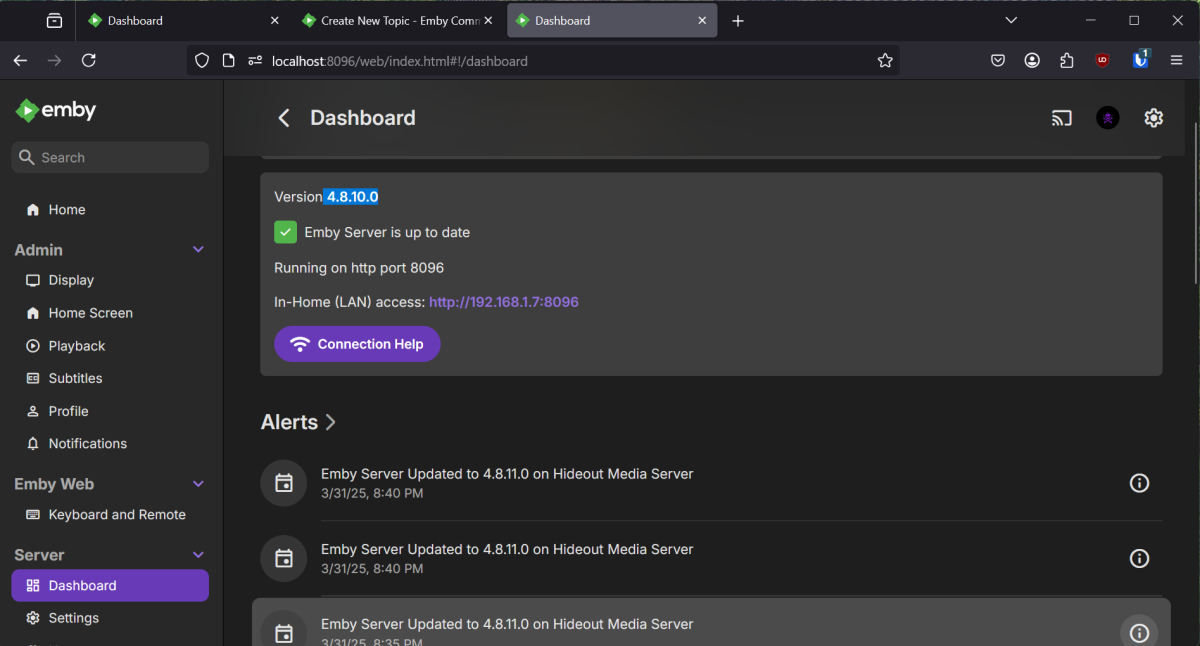Viewport: 1200px width, 646px height.
Task: Select Dashboard in the Server sidebar section
Action: [110, 586]
